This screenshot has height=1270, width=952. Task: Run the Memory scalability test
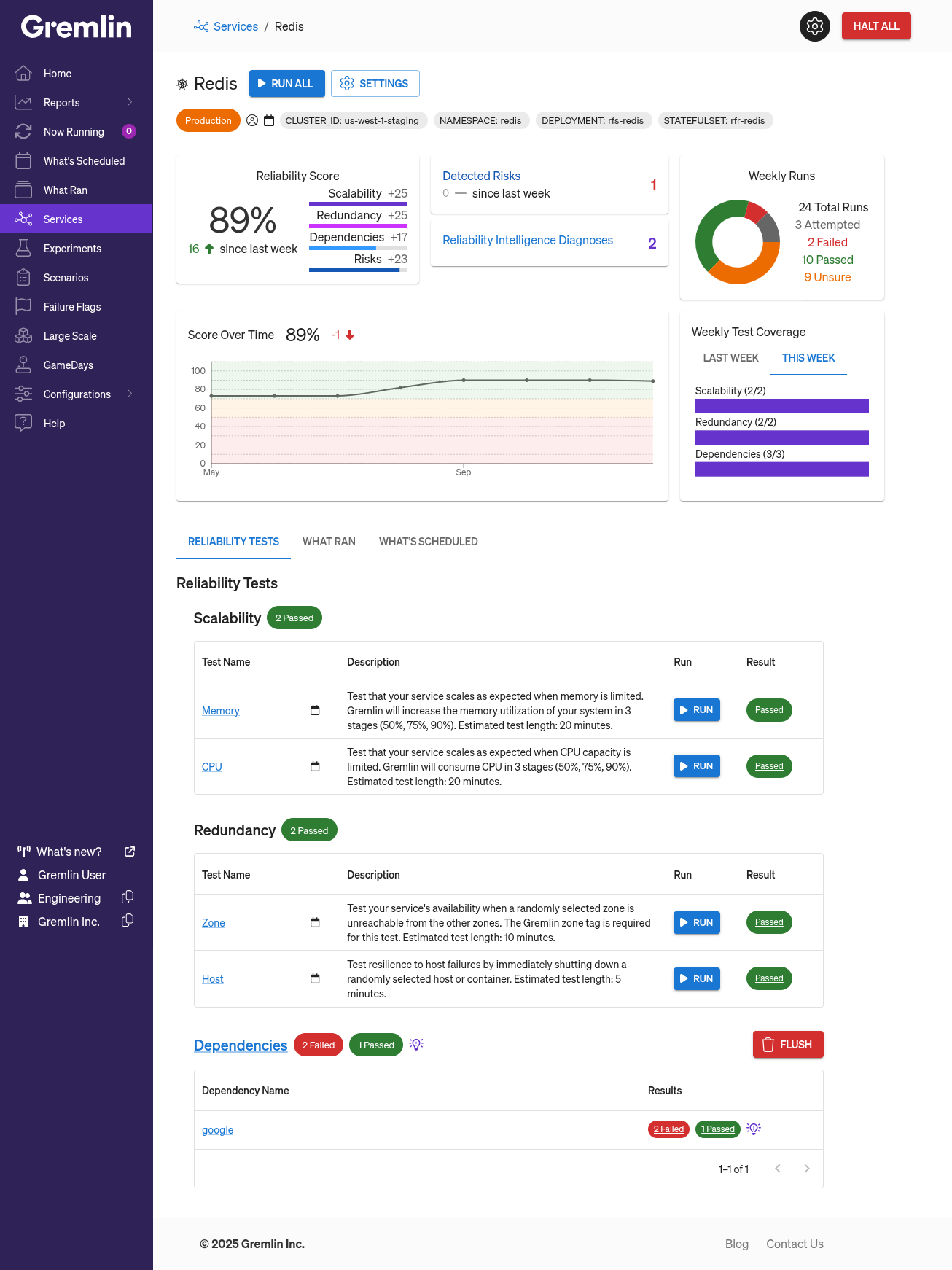point(697,710)
